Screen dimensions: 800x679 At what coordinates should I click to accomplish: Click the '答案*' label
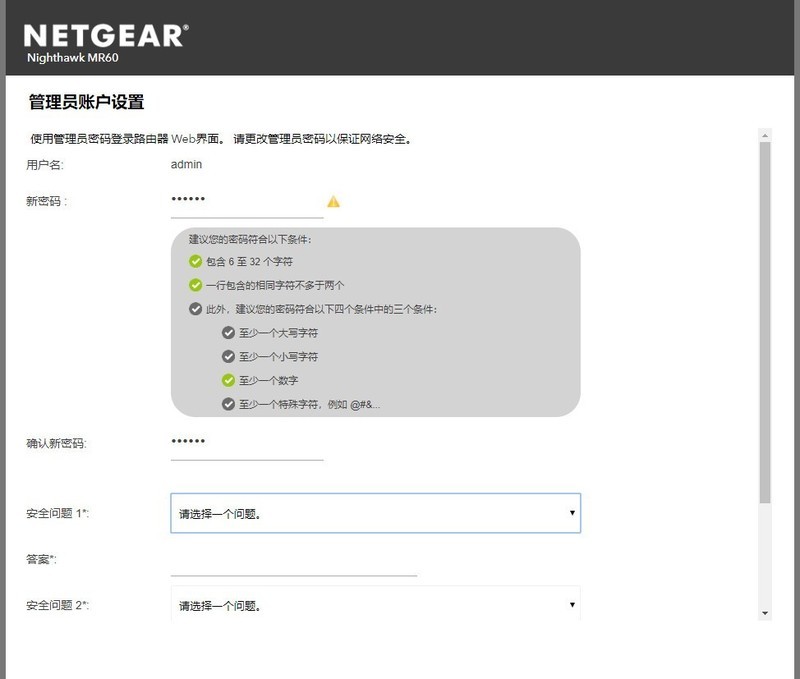pos(41,560)
